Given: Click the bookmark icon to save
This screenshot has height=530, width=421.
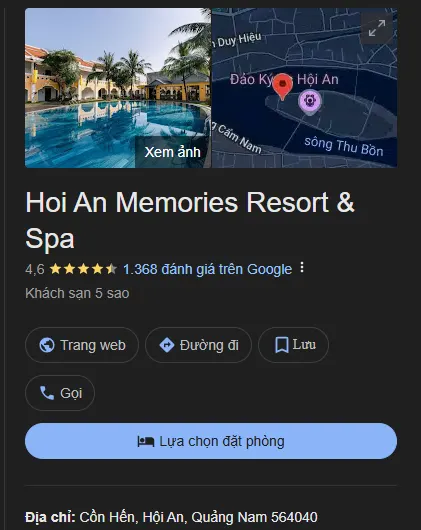Looking at the screenshot, I should (281, 345).
